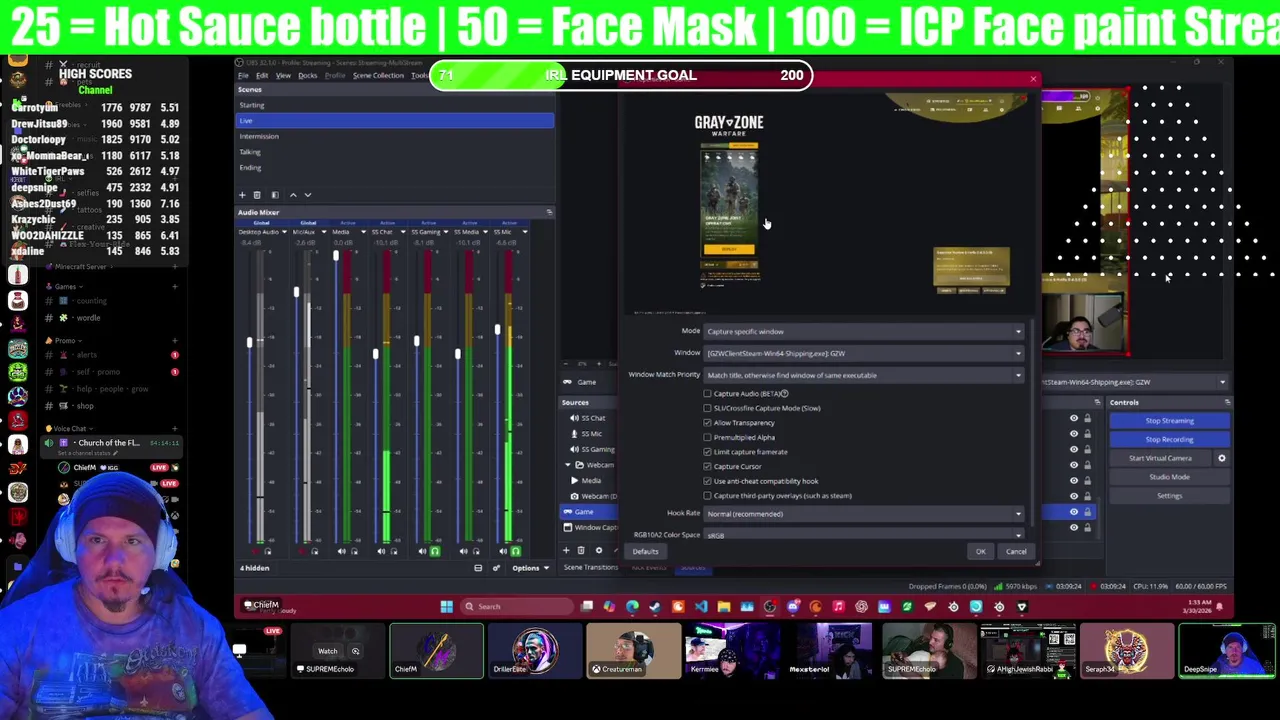Screen dimensions: 1280x720
Task: Open Audio Mixer Options dropdown
Action: click(530, 568)
